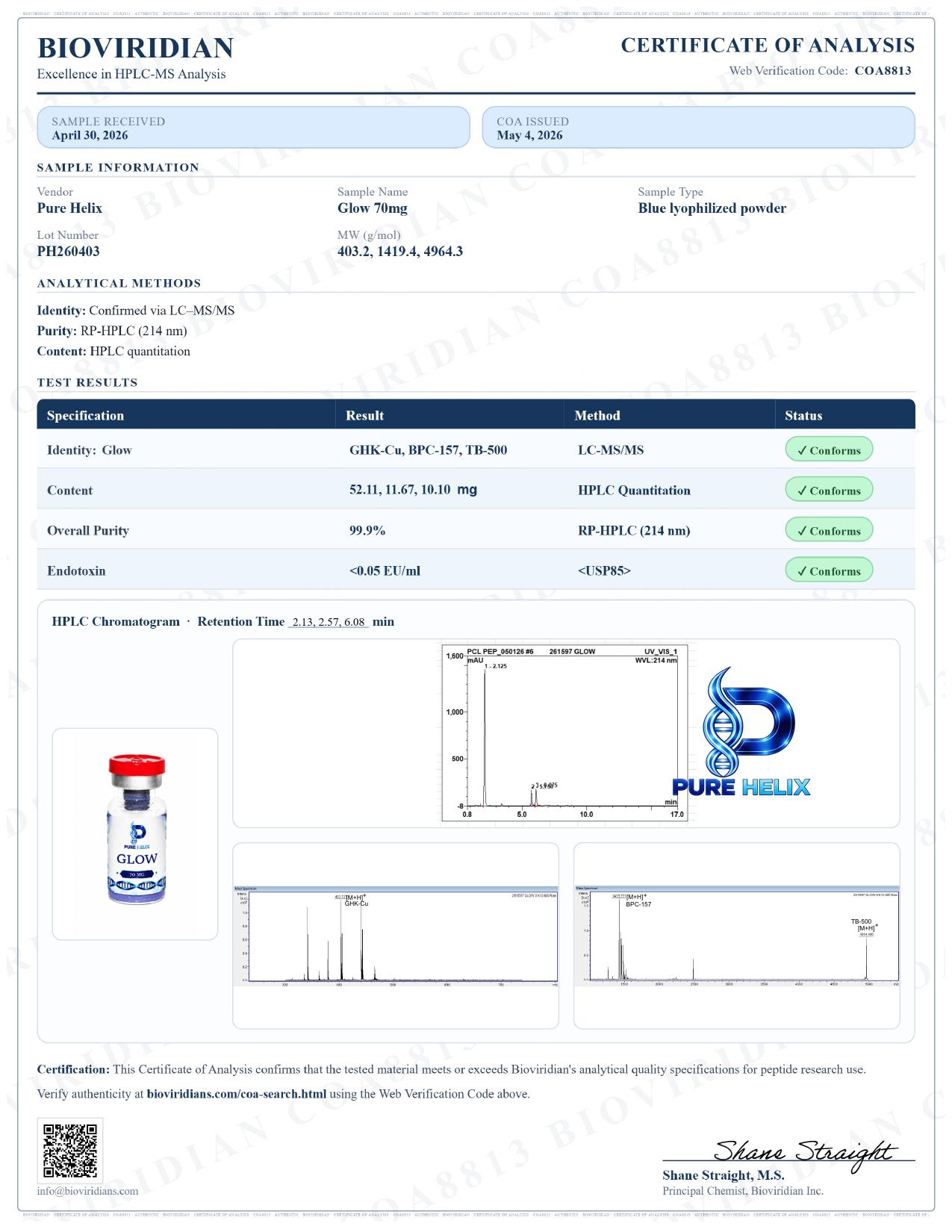Click the RP-HPLC (214 nm) method cell
Viewport: 952px width, 1232px height.
click(x=634, y=530)
